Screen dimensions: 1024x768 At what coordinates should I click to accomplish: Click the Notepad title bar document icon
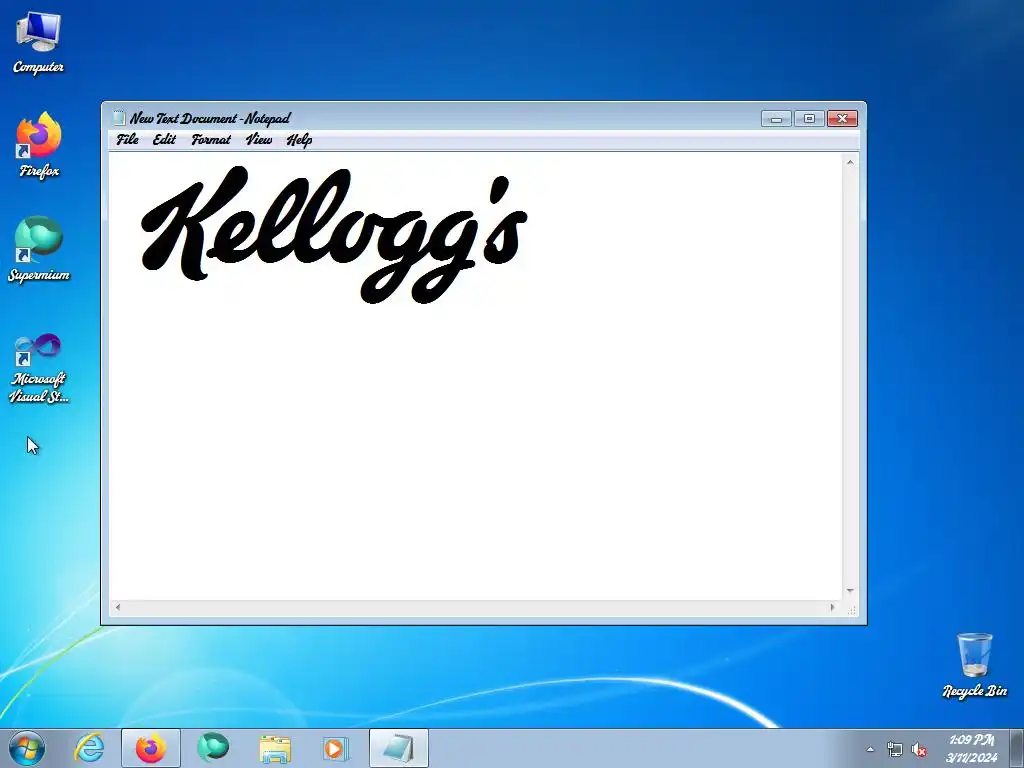point(119,118)
